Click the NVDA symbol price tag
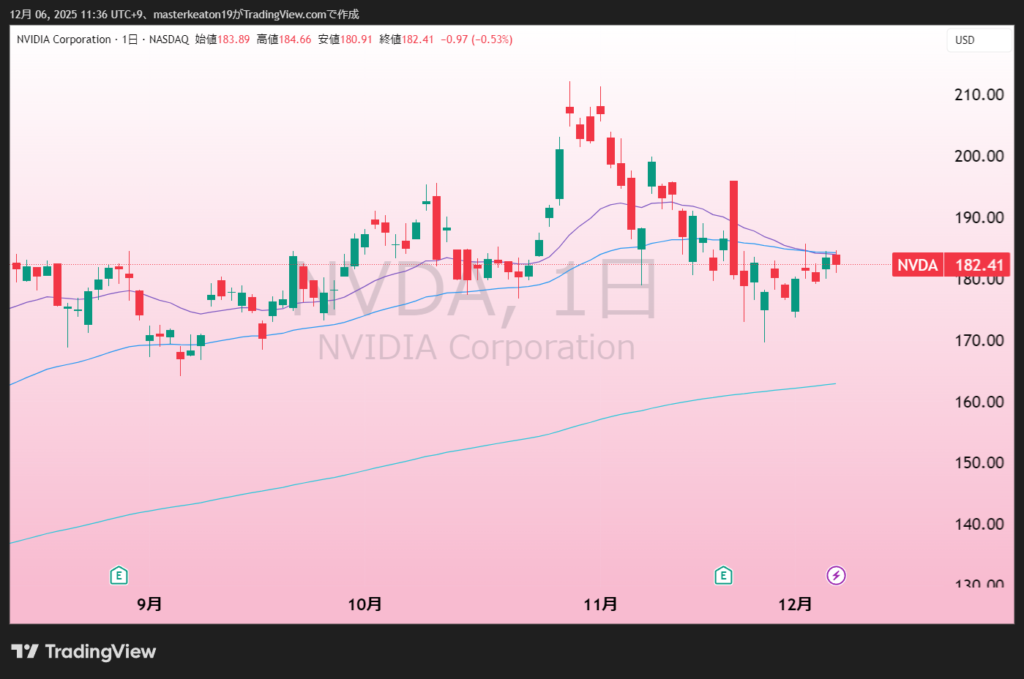This screenshot has height=679, width=1024. pos(917,265)
